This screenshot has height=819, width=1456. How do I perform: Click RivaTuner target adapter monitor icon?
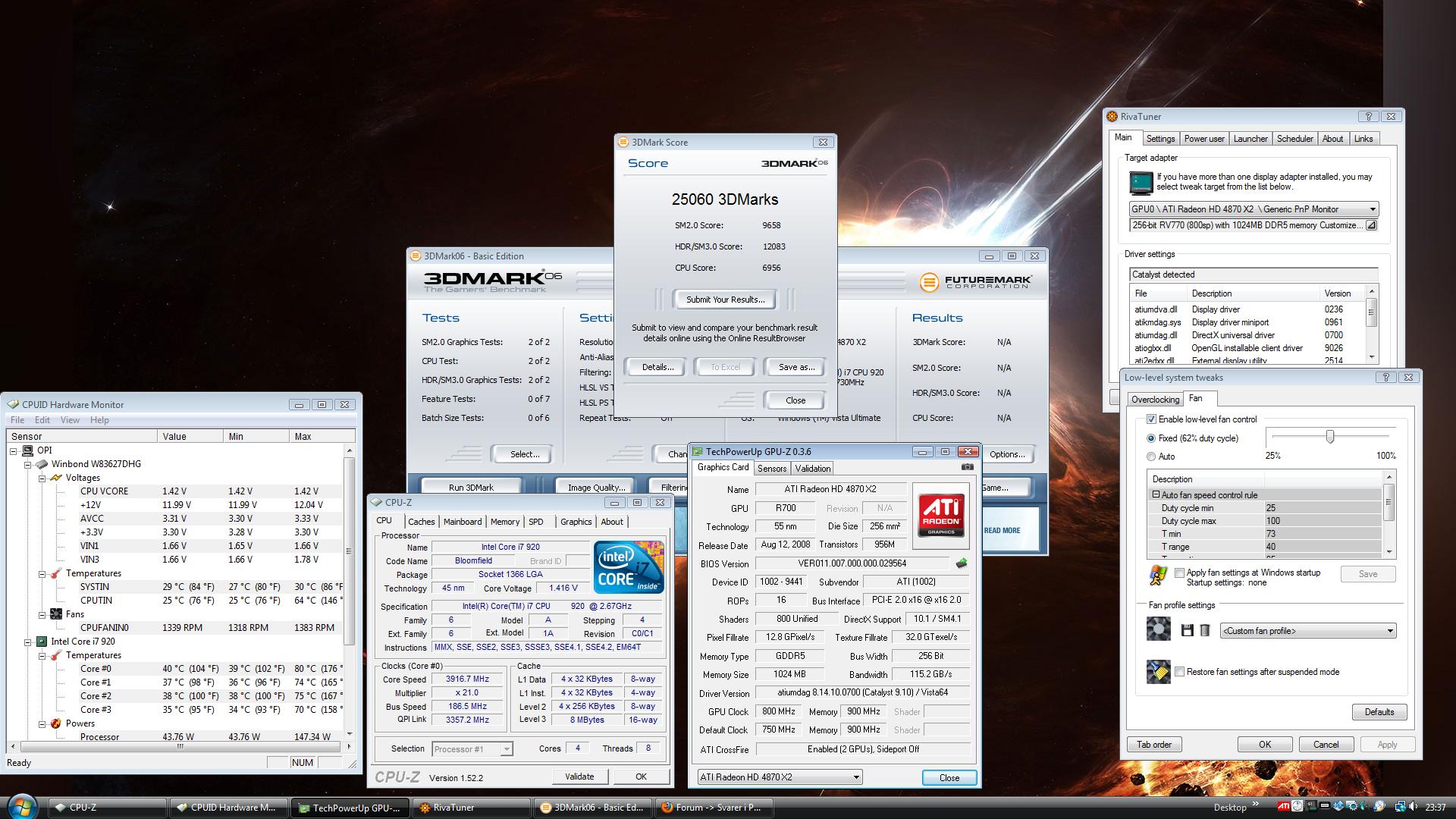point(1141,183)
